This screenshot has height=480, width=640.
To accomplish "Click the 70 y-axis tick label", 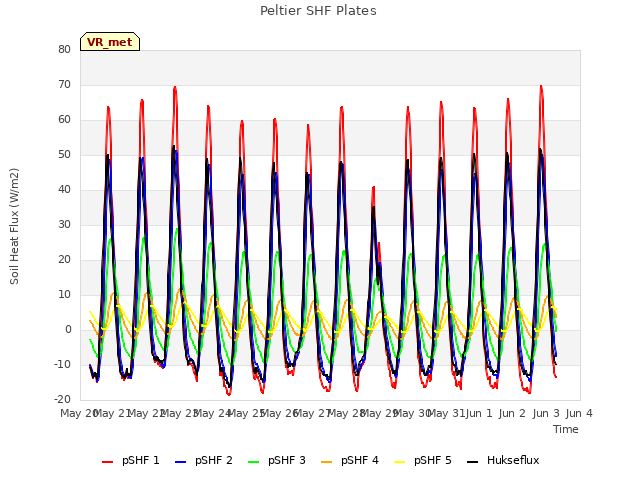I will [x=64, y=84].
